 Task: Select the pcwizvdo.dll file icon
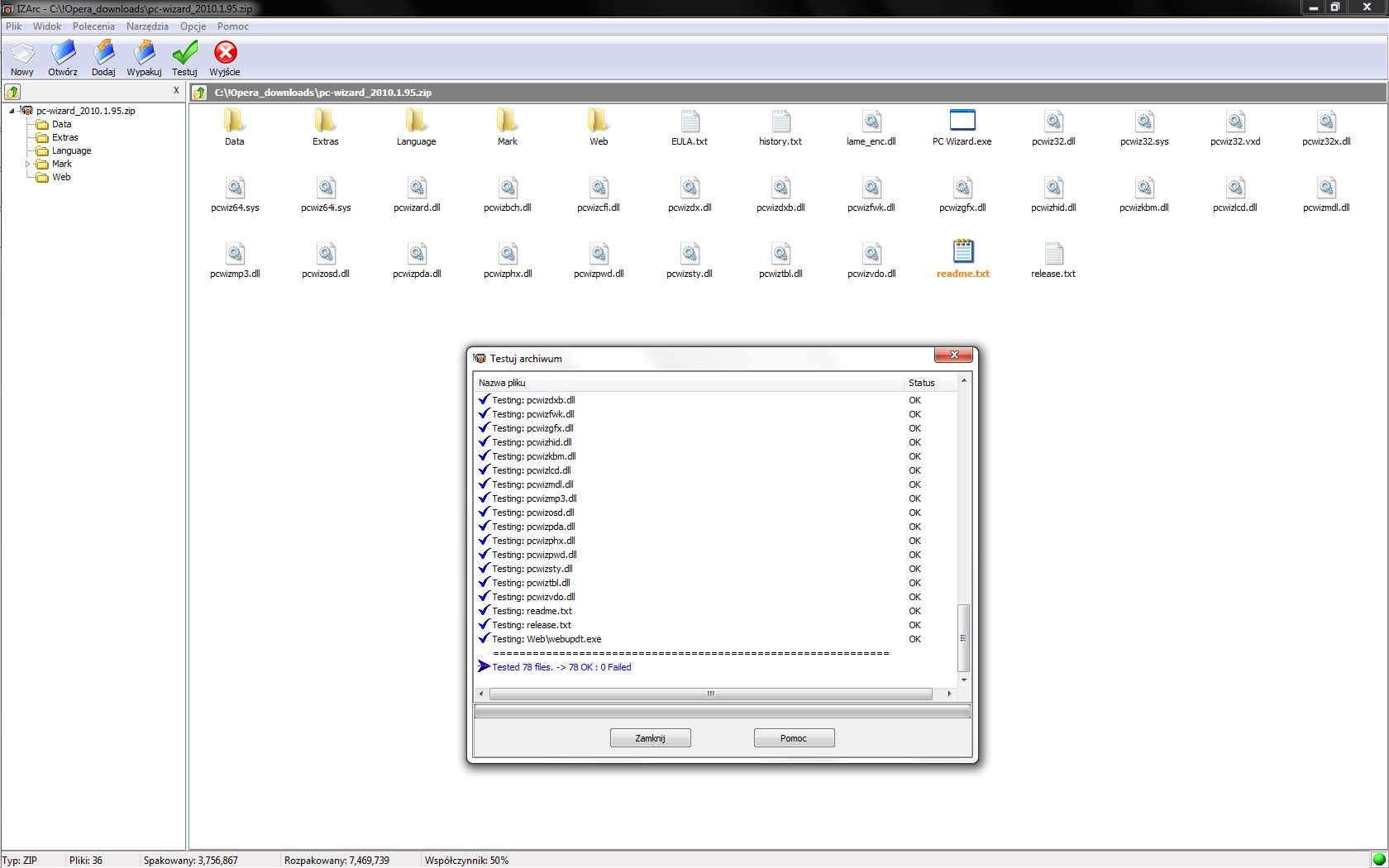tap(871, 253)
